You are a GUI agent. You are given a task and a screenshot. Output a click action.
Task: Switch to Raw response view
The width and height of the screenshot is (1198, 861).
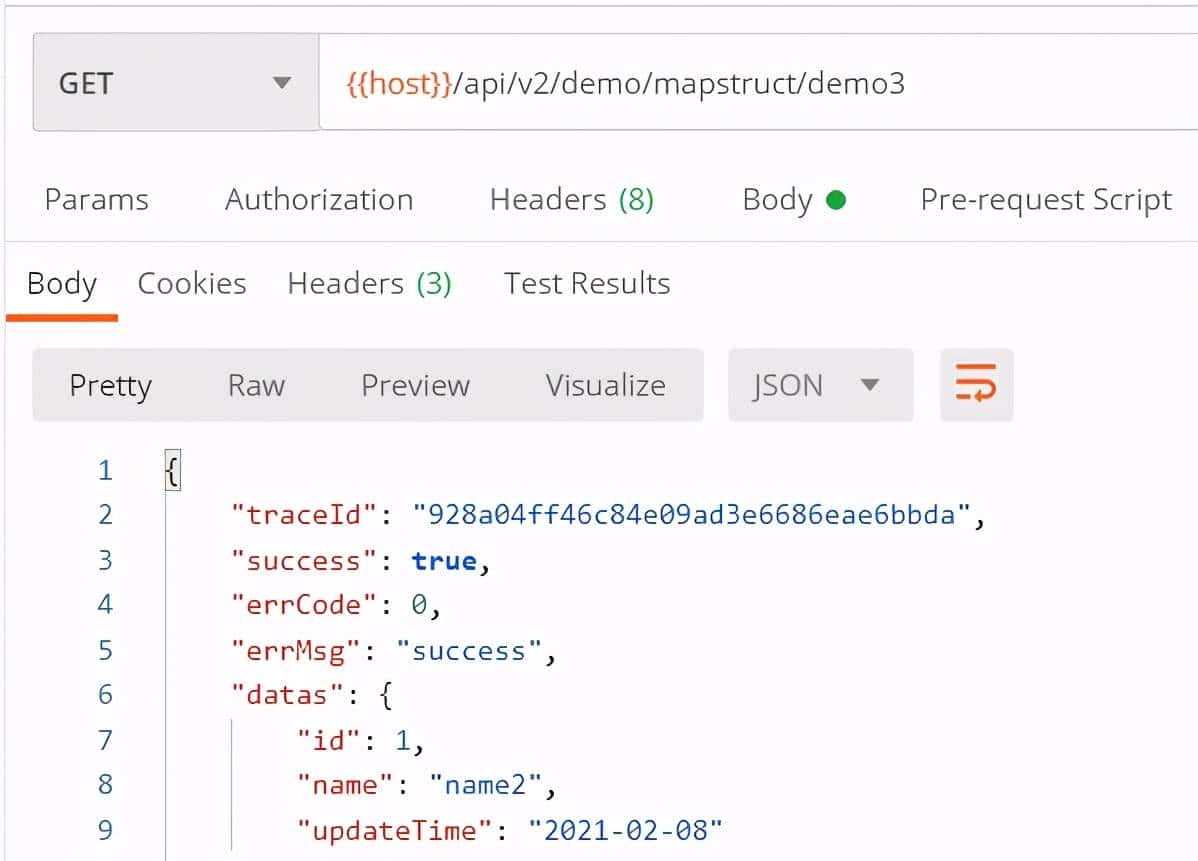(256, 385)
